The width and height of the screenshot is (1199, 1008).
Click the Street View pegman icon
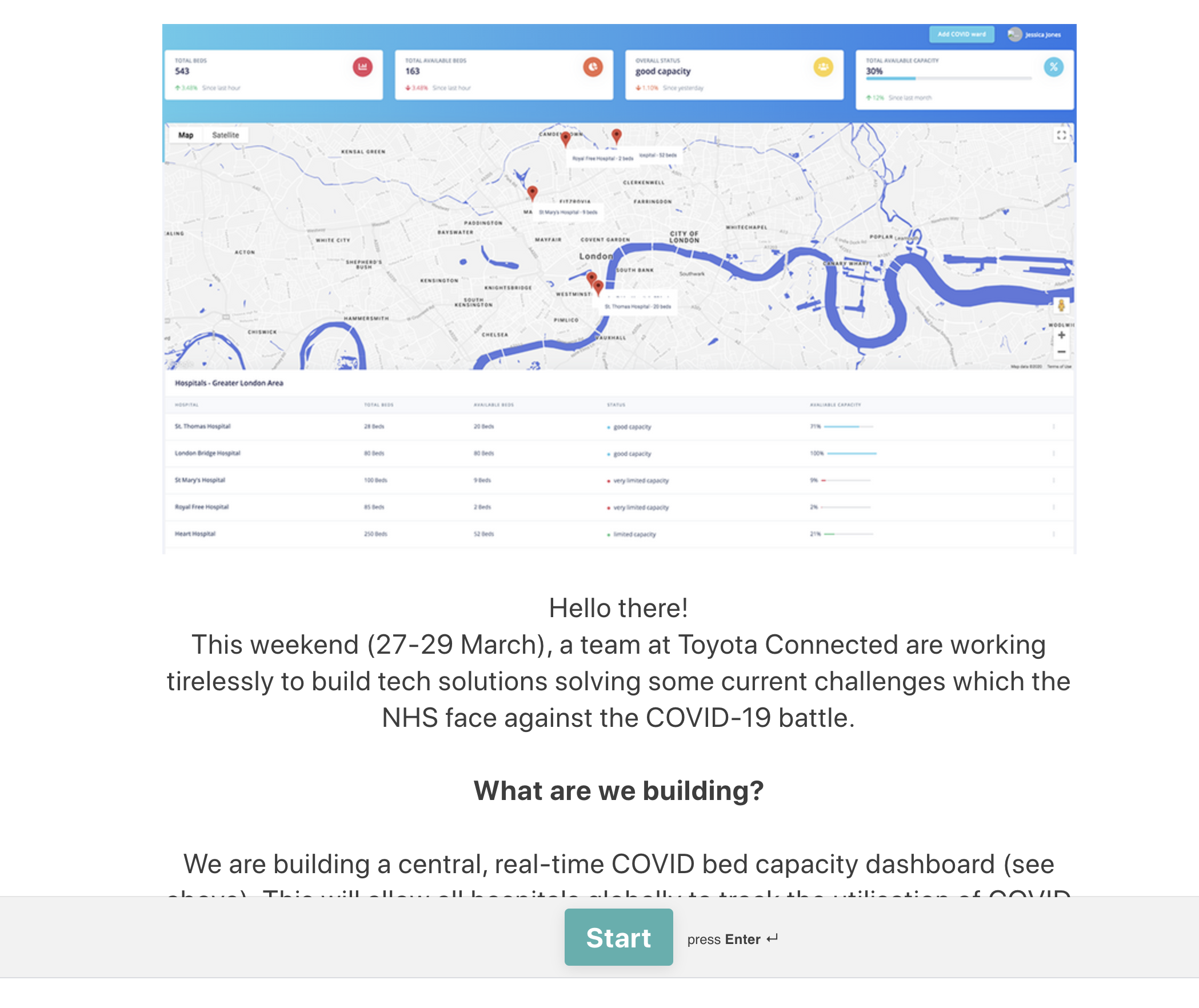[x=1061, y=306]
